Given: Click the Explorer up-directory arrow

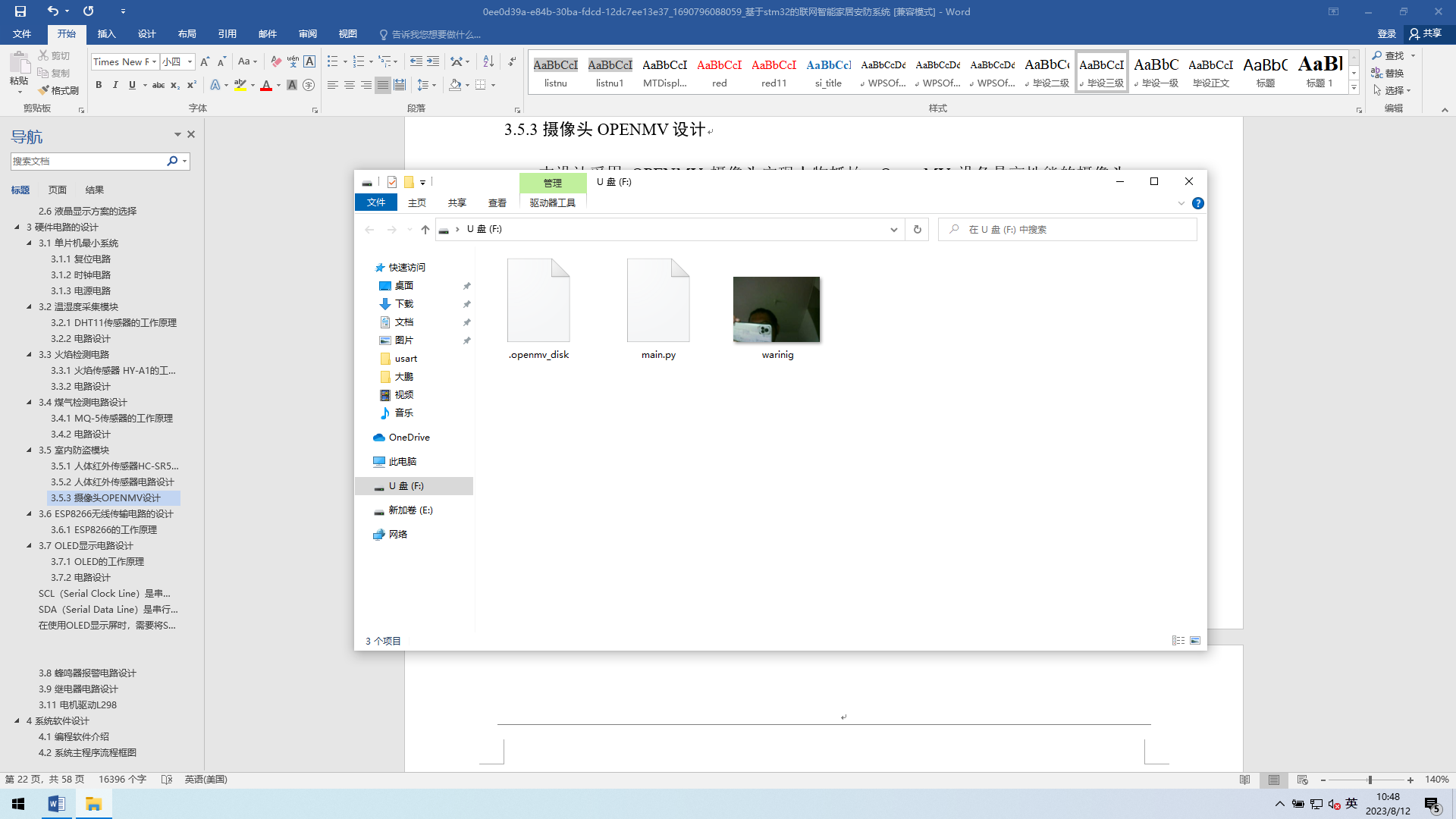Looking at the screenshot, I should pyautogui.click(x=425, y=229).
